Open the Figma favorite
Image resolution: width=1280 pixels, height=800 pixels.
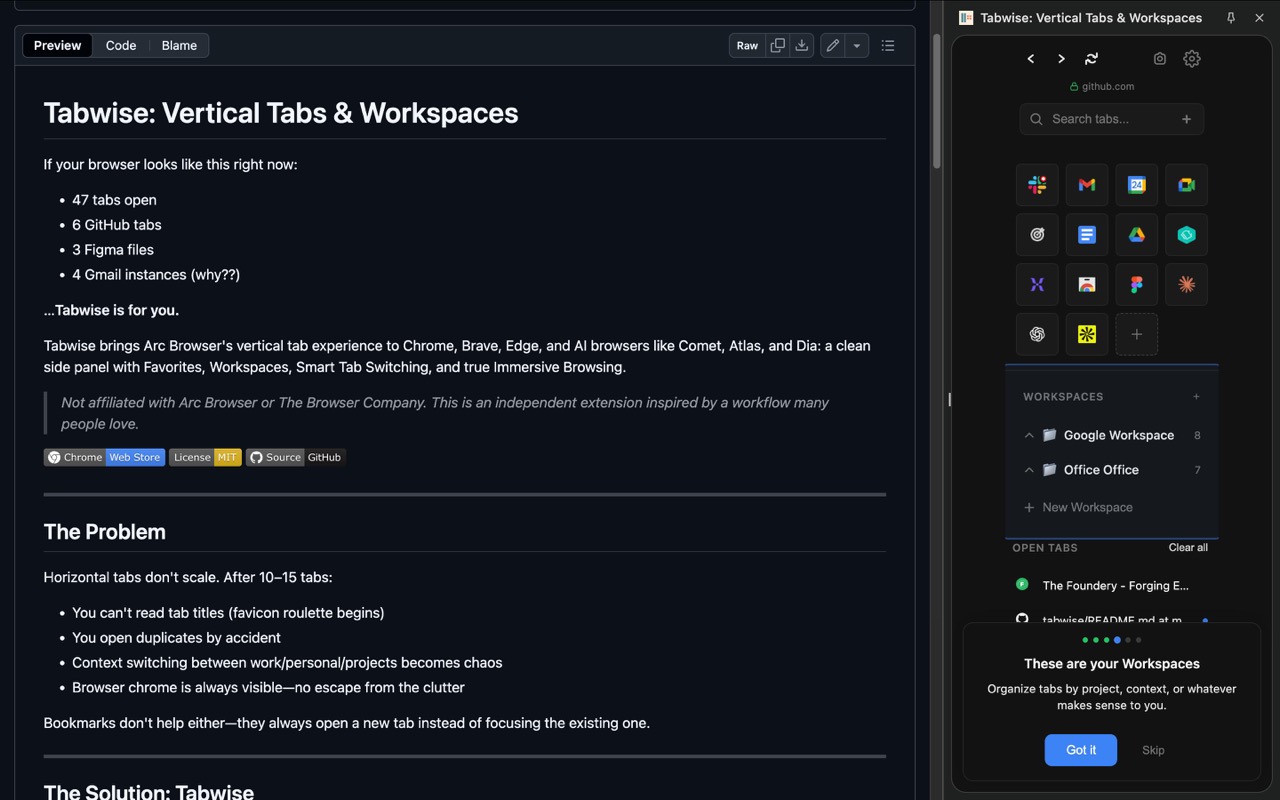(1137, 285)
